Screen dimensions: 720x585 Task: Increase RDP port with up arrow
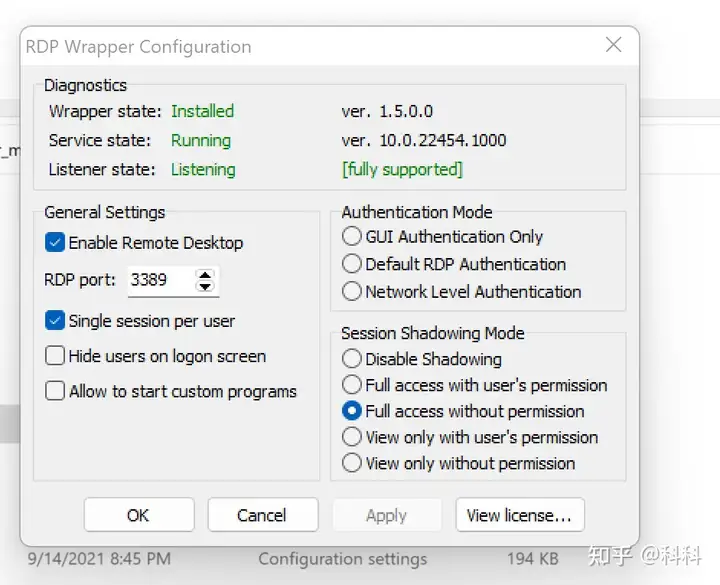(x=205, y=275)
